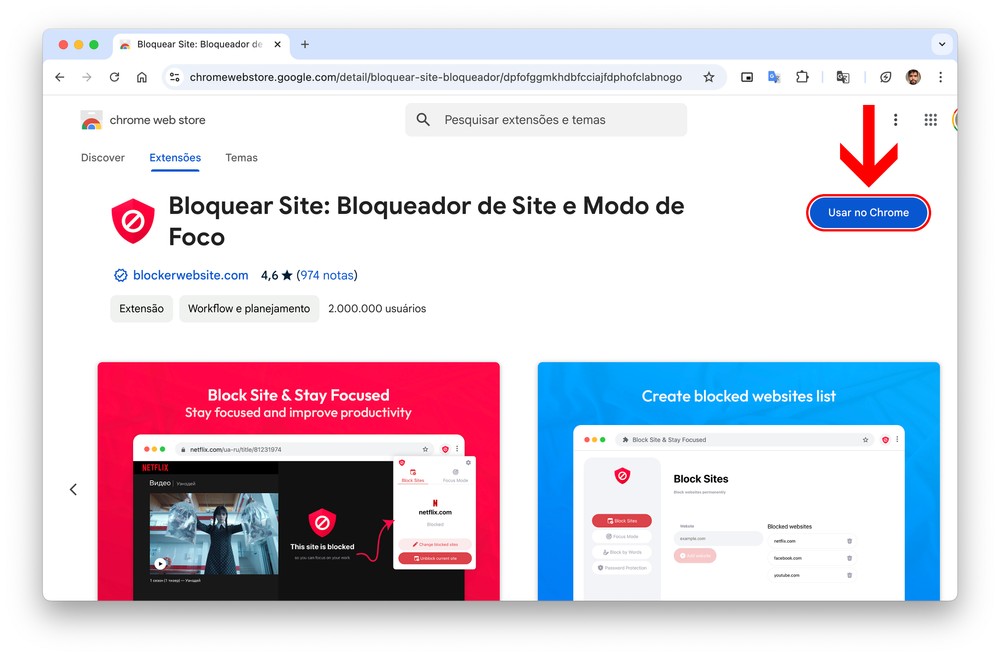Open the Google apps grid icon

(x=930, y=120)
